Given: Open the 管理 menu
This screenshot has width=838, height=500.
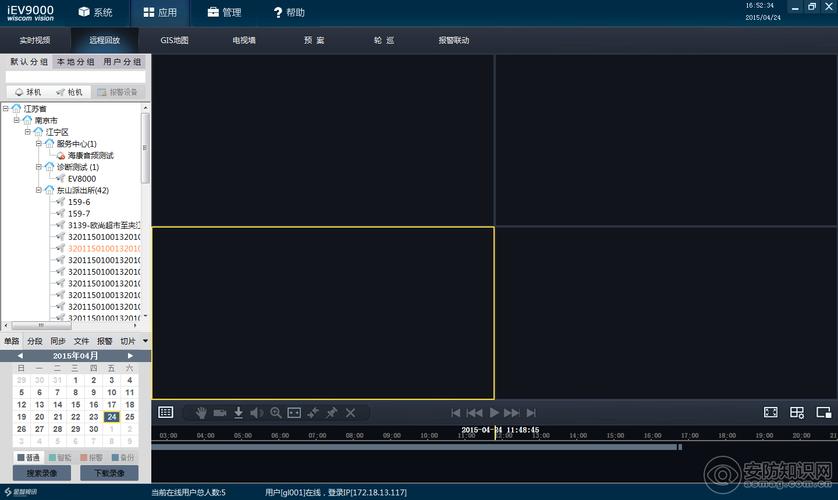Looking at the screenshot, I should (x=224, y=12).
